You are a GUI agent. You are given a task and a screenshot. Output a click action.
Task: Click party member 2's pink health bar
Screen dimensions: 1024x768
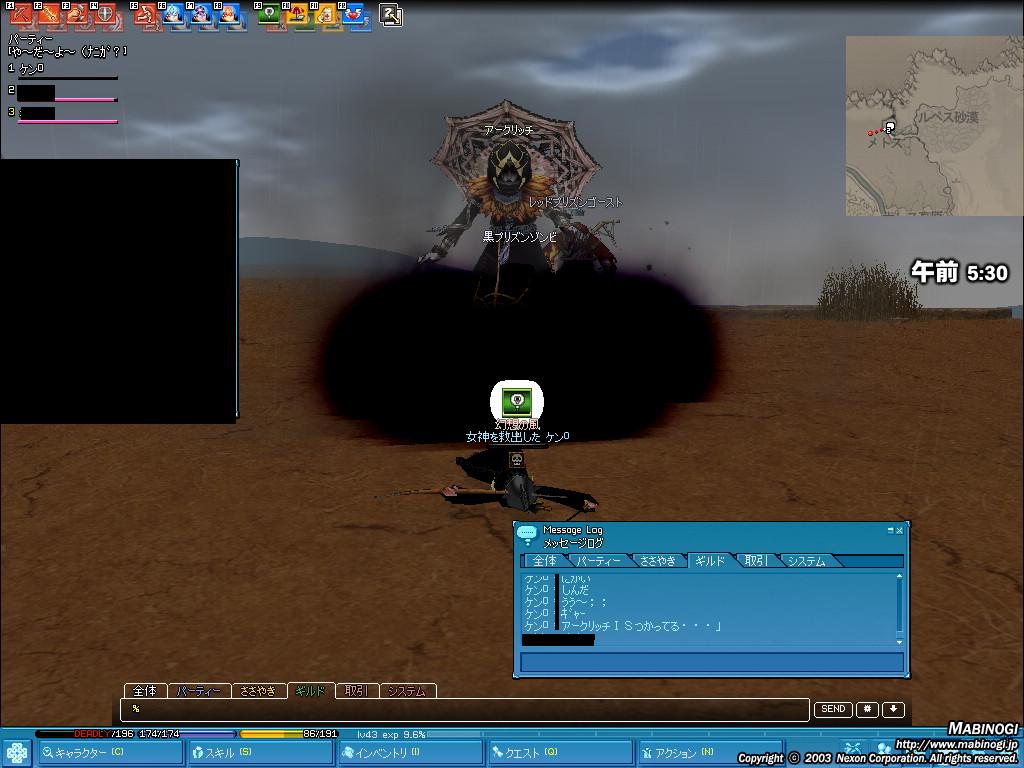click(86, 99)
